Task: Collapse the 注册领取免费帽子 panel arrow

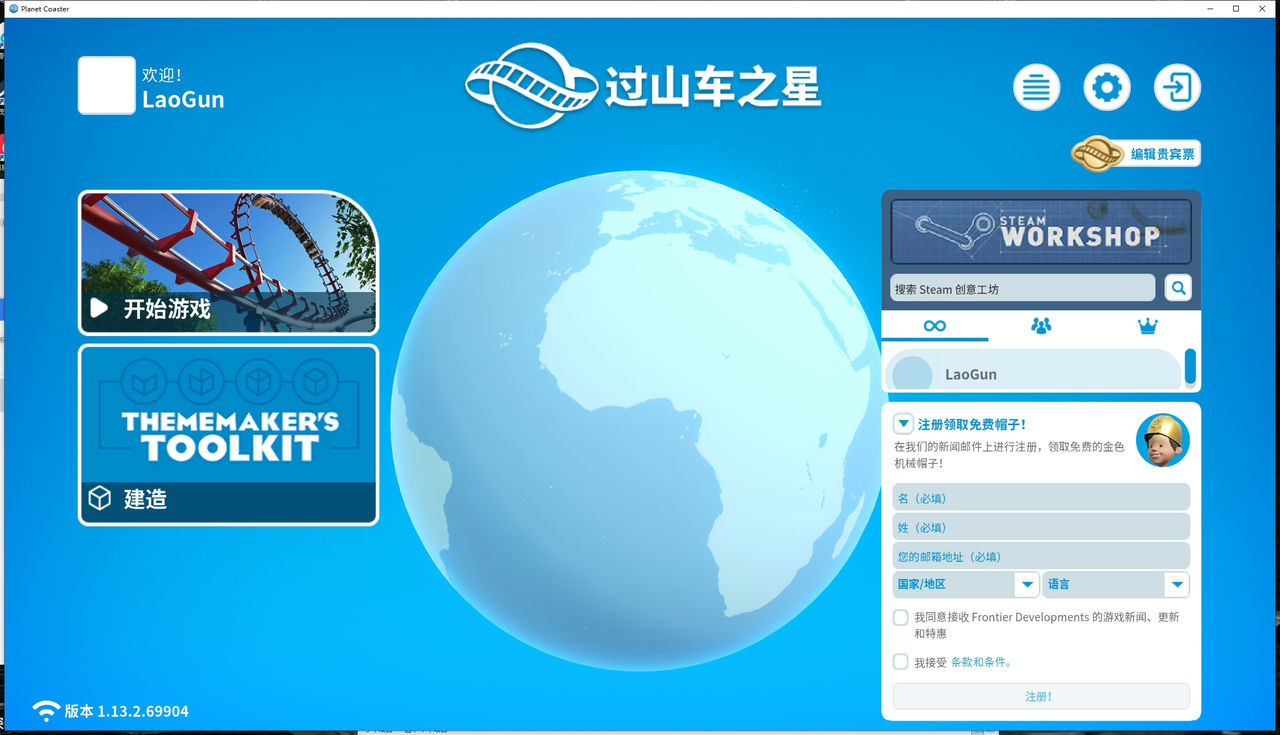Action: coord(903,424)
